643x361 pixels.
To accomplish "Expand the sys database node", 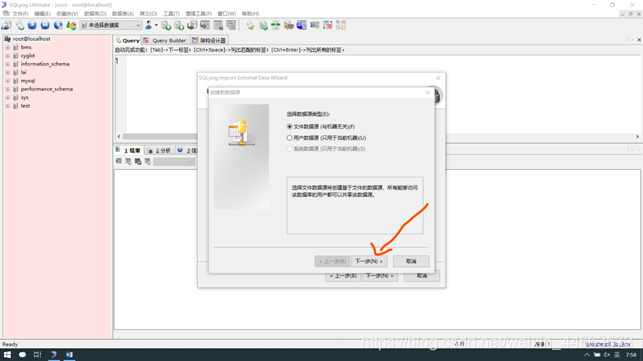I will 7,98.
